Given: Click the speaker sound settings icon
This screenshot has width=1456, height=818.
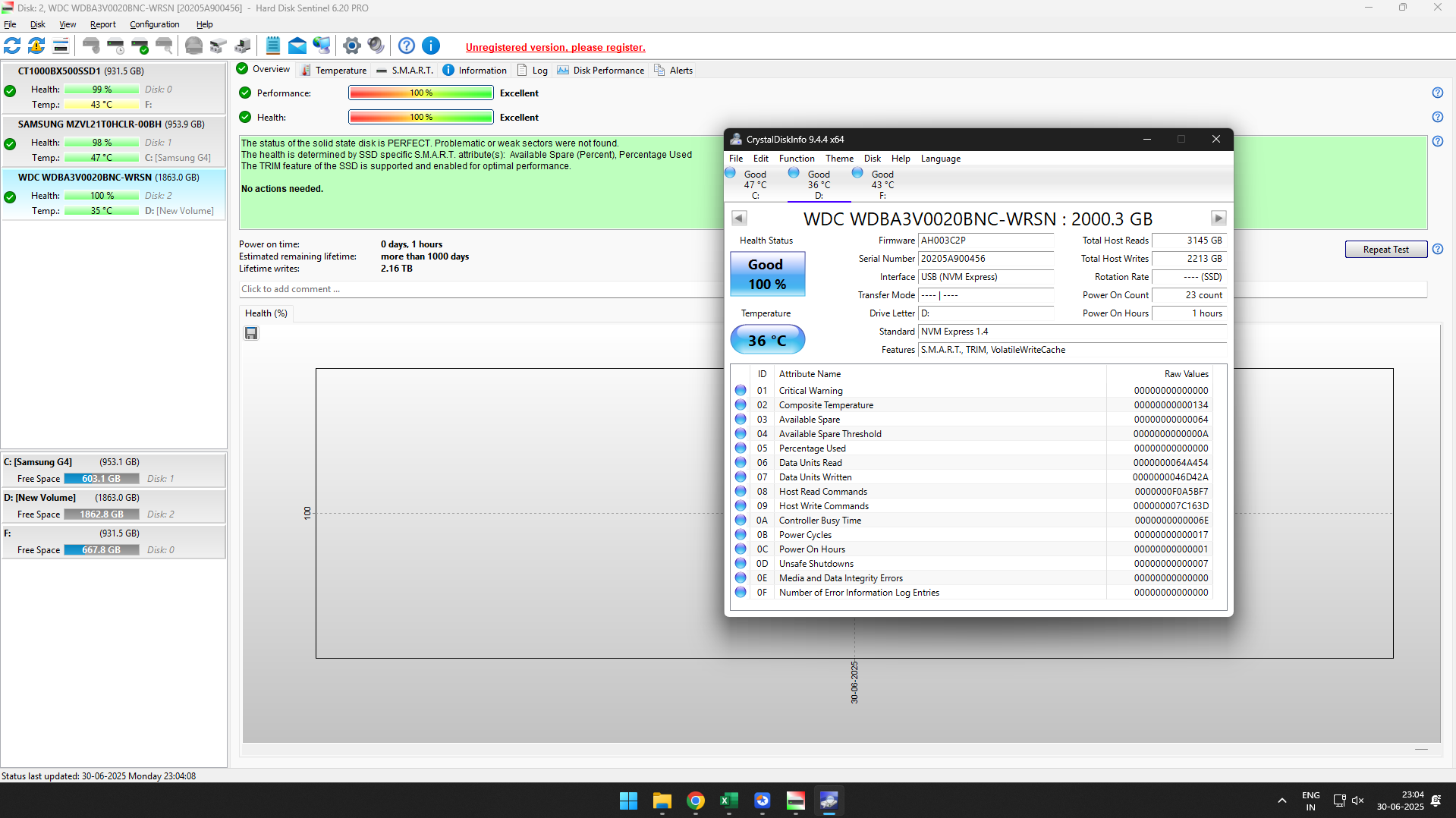Looking at the screenshot, I should (376, 46).
